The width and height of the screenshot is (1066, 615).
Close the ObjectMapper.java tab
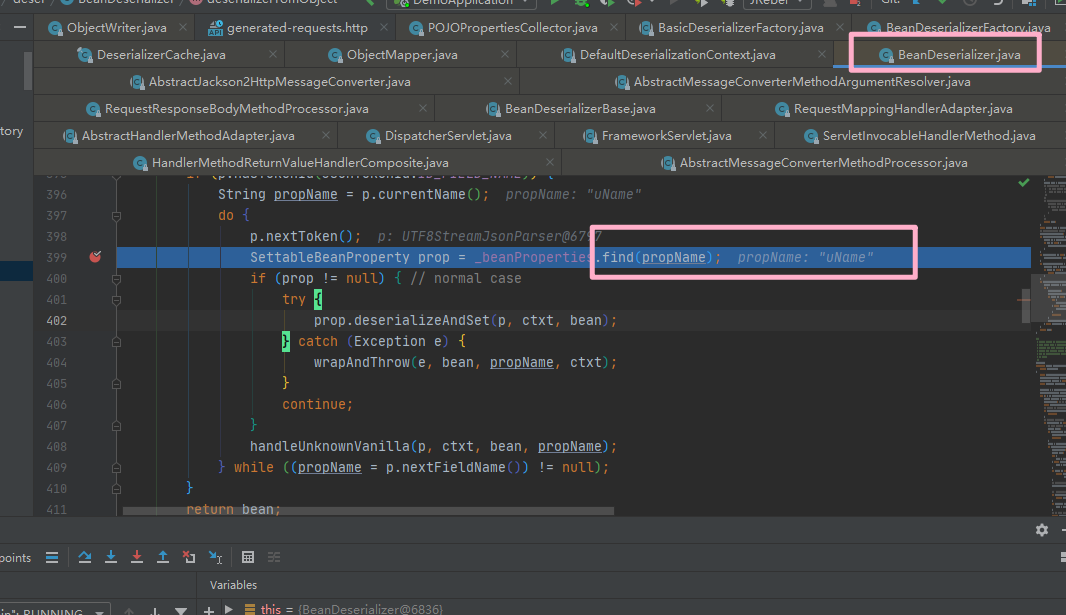click(x=504, y=54)
